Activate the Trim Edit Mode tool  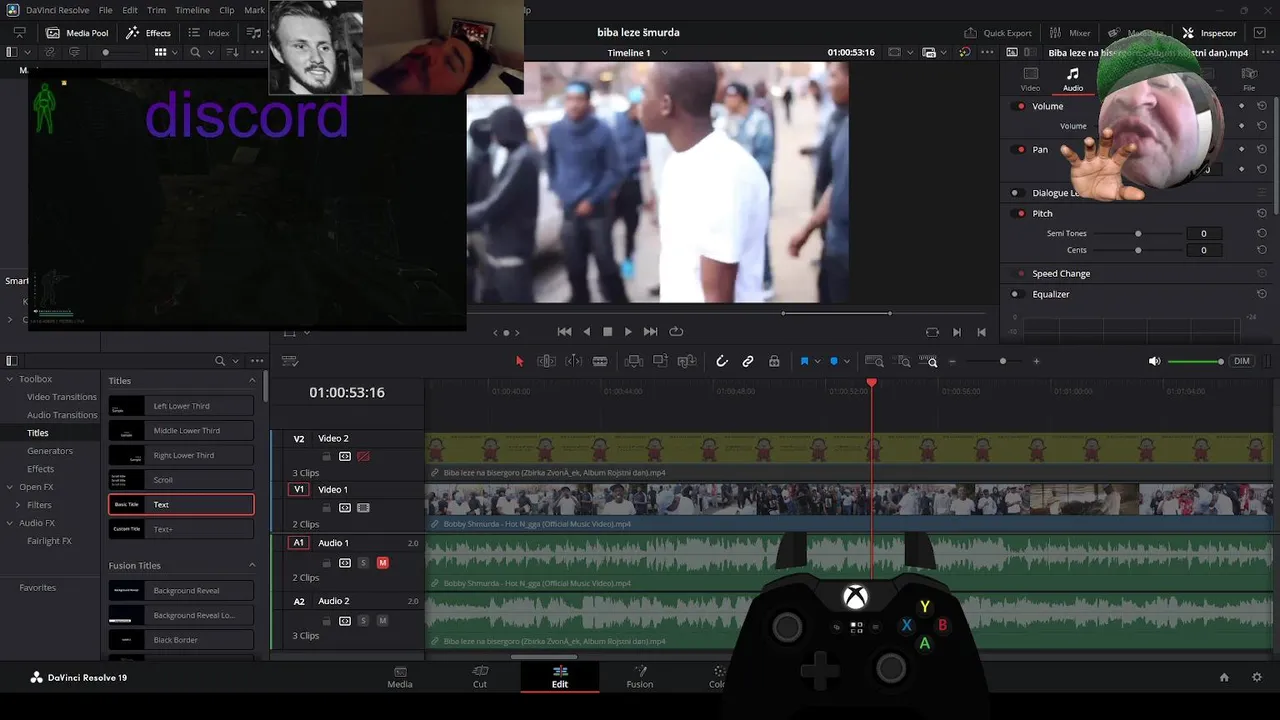pyautogui.click(x=546, y=361)
